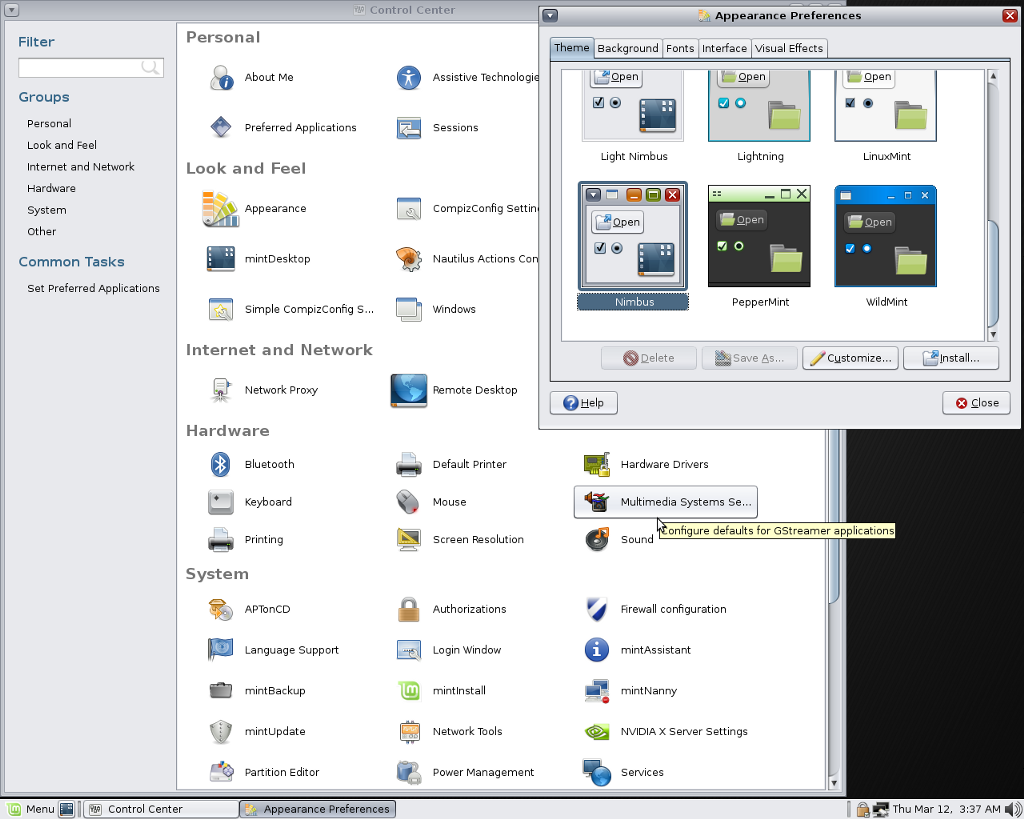Open mintInstall icon
The height and width of the screenshot is (819, 1024).
click(409, 690)
